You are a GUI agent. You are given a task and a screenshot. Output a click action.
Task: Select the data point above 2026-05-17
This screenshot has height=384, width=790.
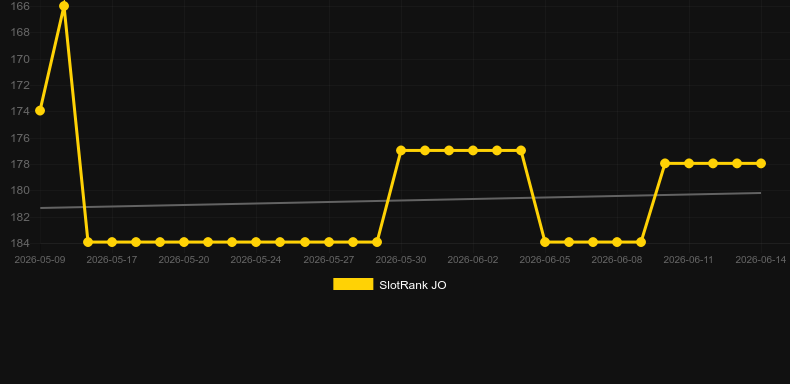(112, 242)
